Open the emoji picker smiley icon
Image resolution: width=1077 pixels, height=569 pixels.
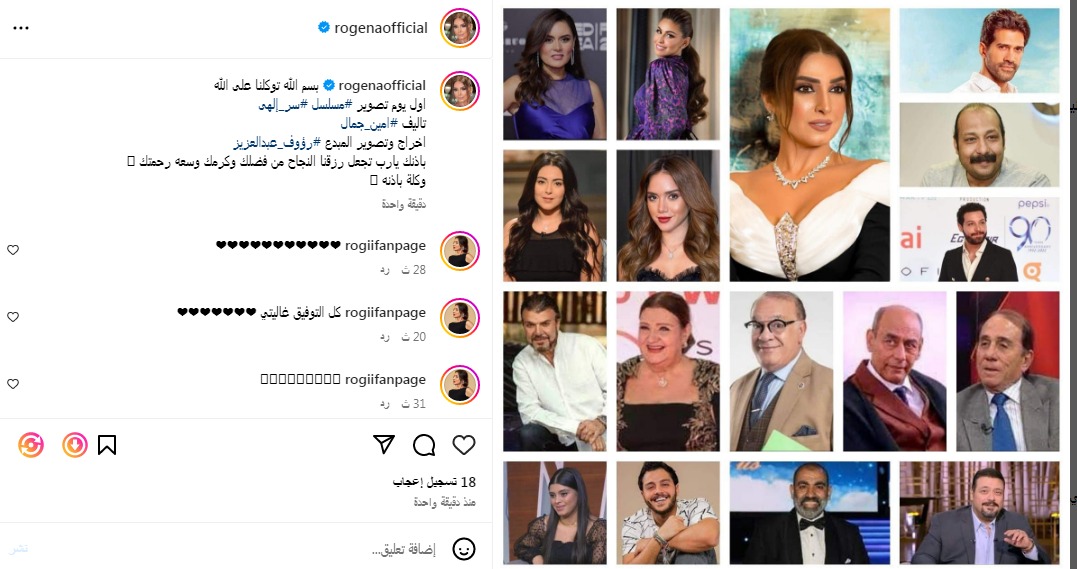click(464, 549)
